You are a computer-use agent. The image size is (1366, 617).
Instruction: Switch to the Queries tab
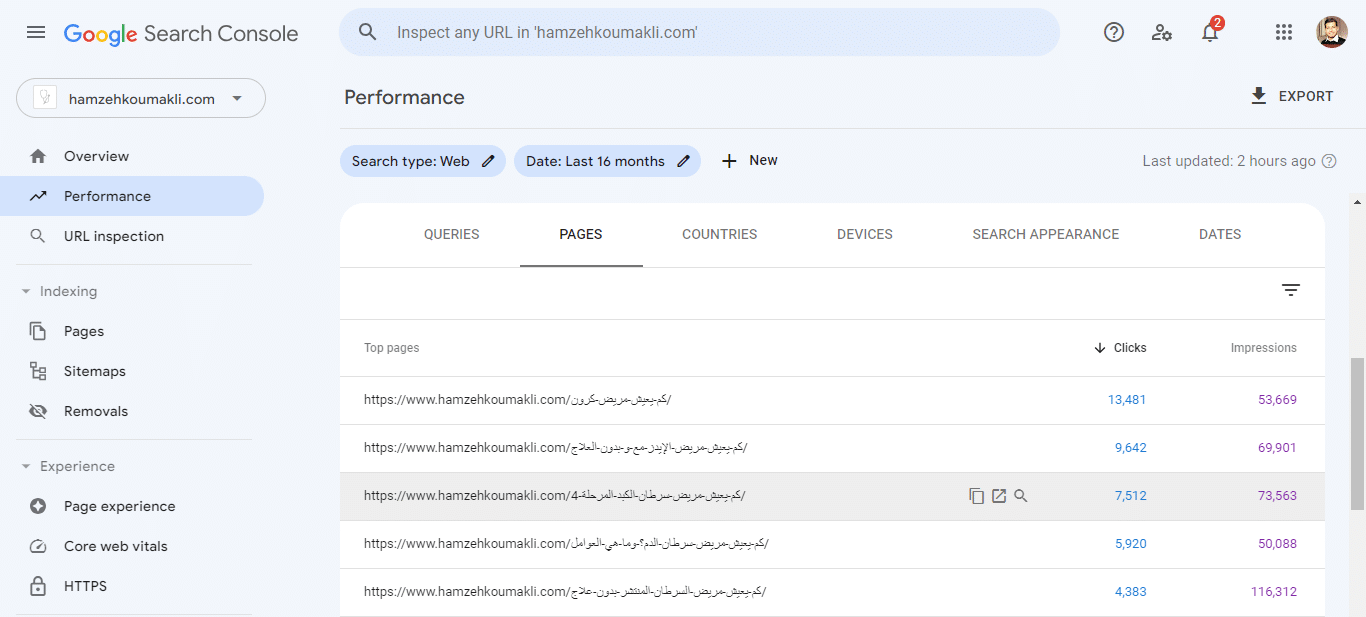(451, 235)
